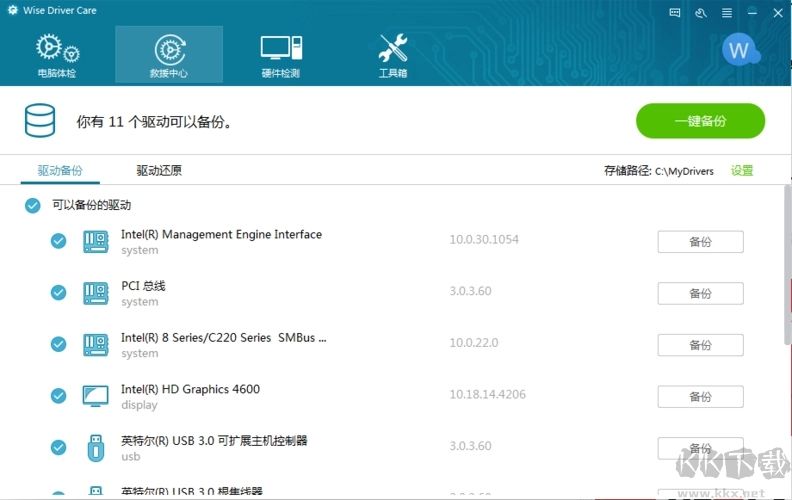Click the Wise Driver Care app logo
The height and width of the screenshot is (500, 792).
point(13,10)
